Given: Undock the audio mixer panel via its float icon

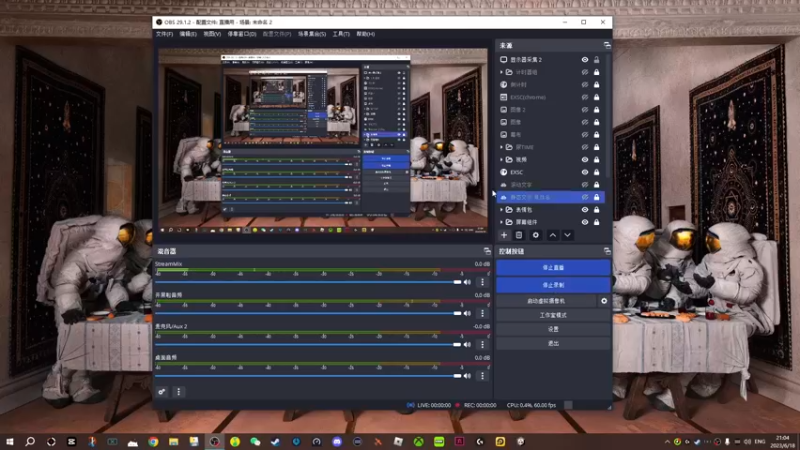Looking at the screenshot, I should pyautogui.click(x=487, y=251).
